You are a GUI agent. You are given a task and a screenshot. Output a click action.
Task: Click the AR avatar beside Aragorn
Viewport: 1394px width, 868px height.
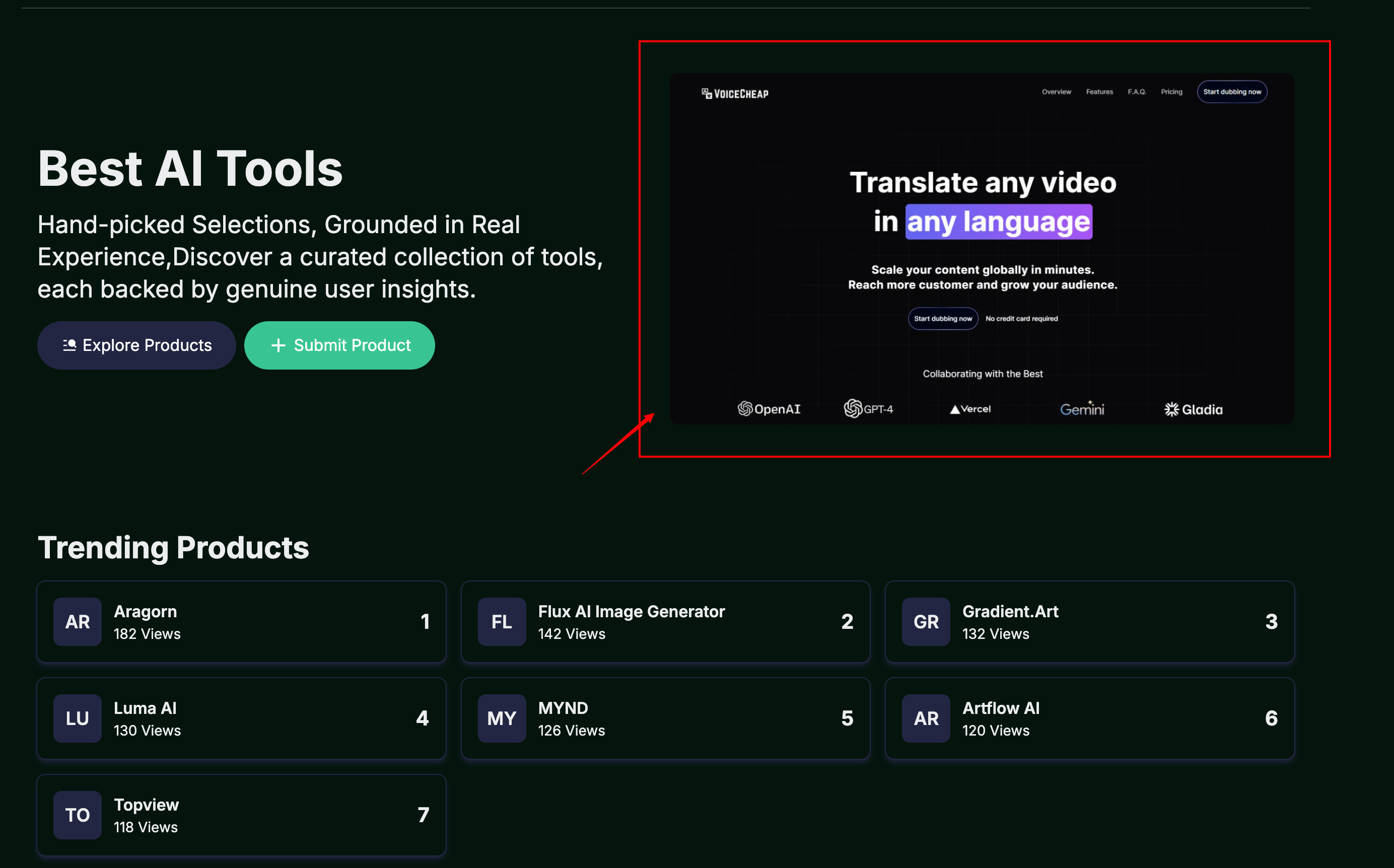pos(78,622)
